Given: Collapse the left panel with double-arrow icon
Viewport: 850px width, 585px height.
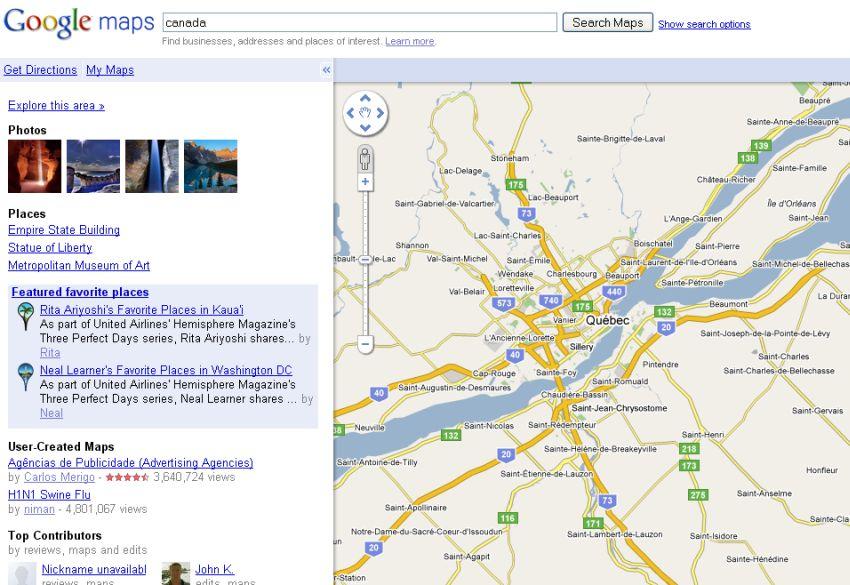Looking at the screenshot, I should pos(326,70).
